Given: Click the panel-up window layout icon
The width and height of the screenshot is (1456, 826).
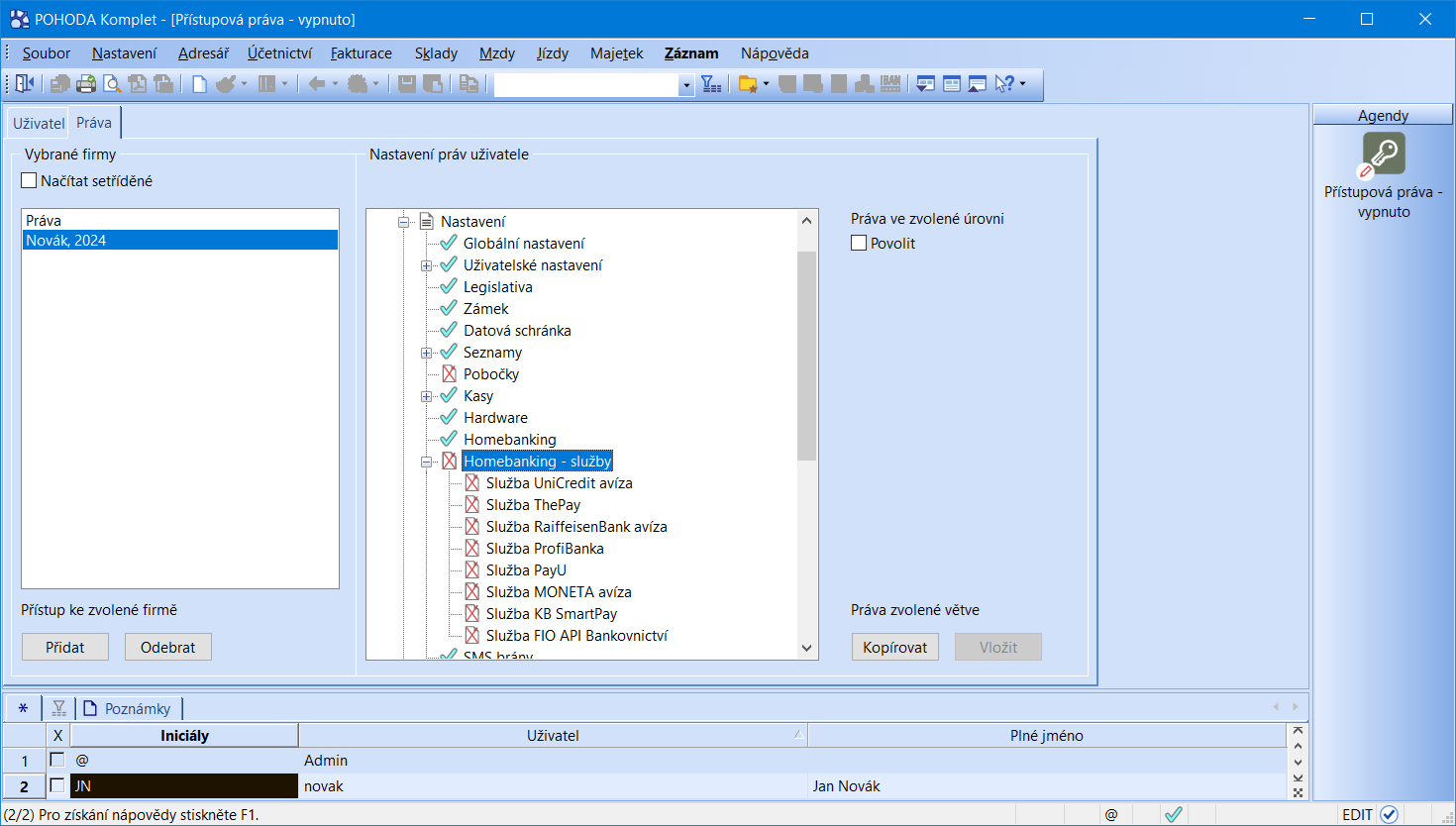Looking at the screenshot, I should 978,84.
